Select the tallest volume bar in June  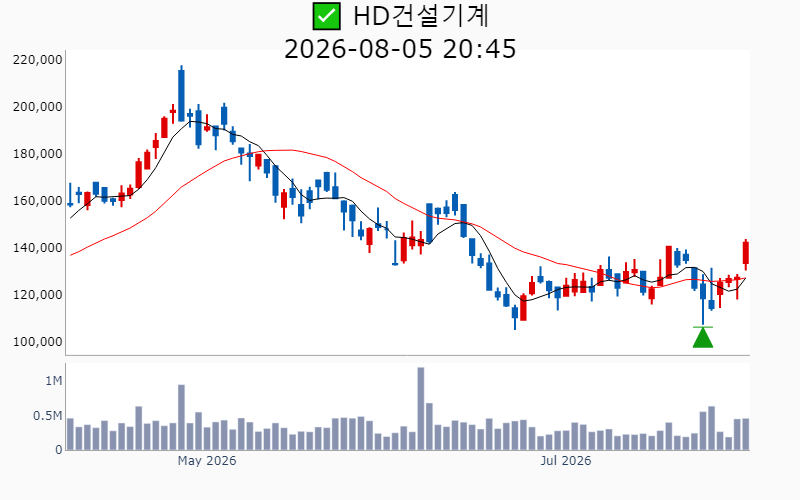point(421,408)
